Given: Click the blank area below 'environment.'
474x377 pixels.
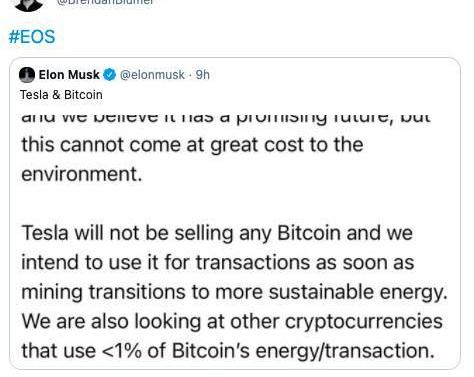Looking at the screenshot, I should [233, 203].
